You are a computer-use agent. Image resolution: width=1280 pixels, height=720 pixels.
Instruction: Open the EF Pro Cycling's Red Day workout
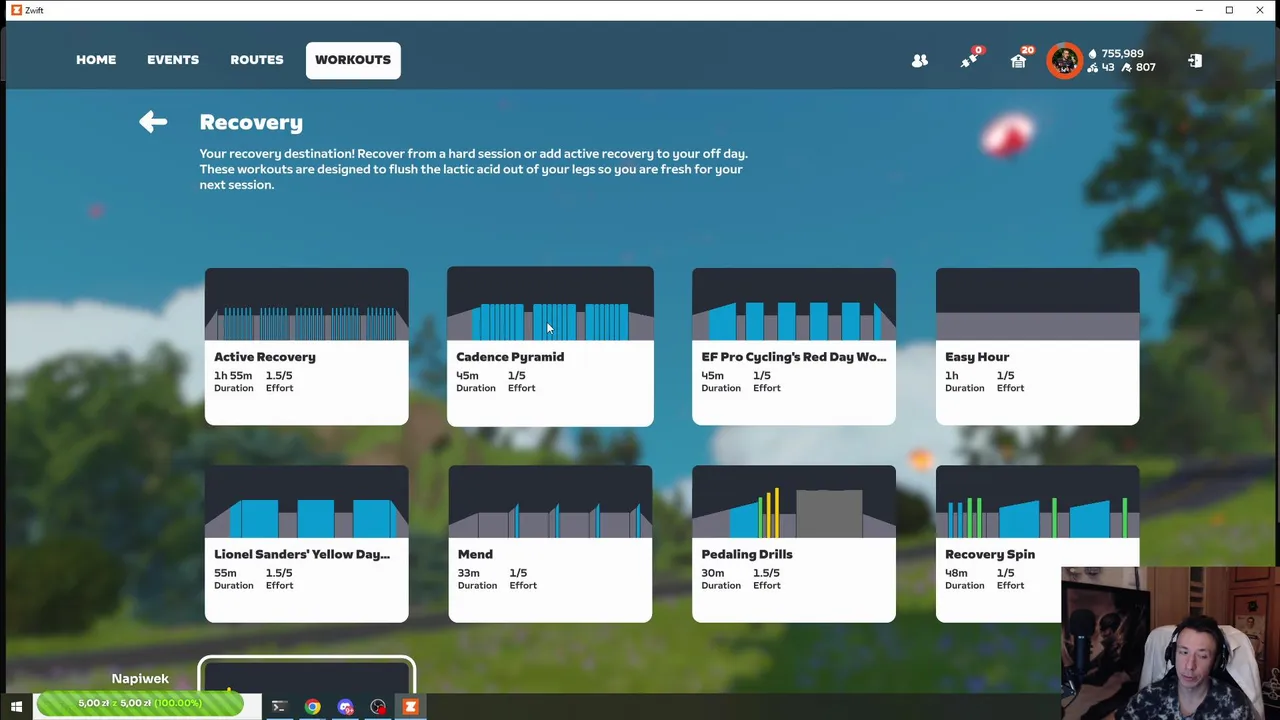(794, 346)
